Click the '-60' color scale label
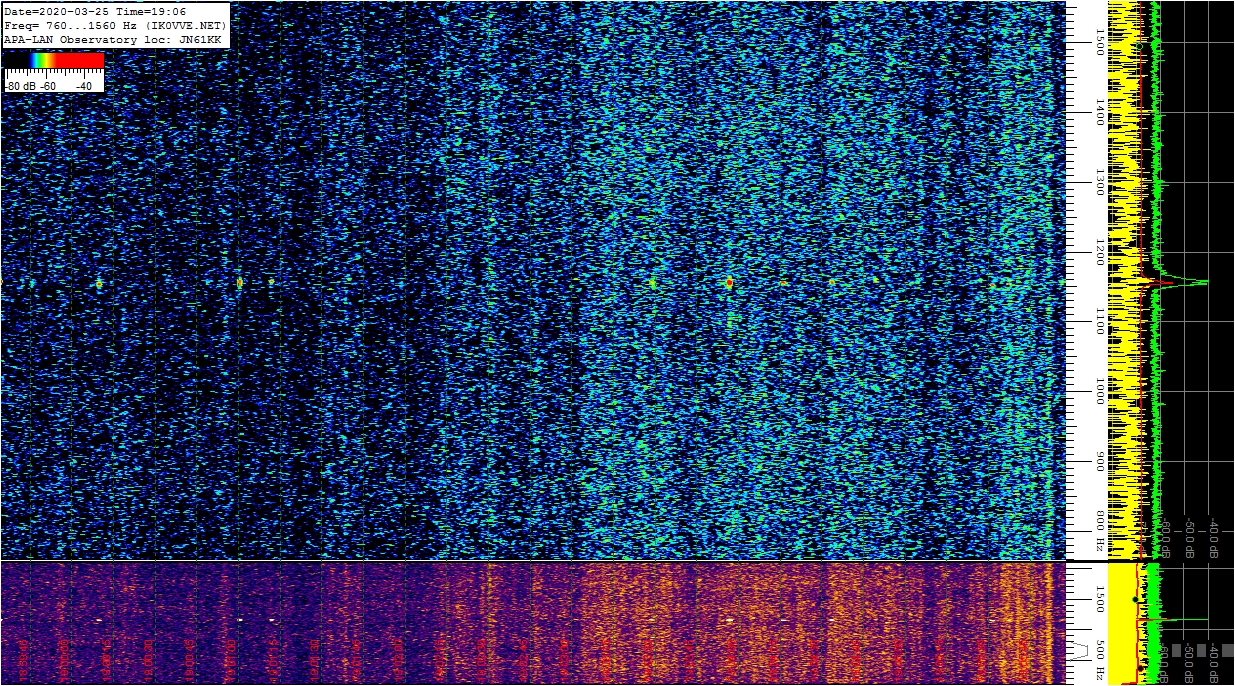Image resolution: width=1235 pixels, height=686 pixels. (x=48, y=86)
